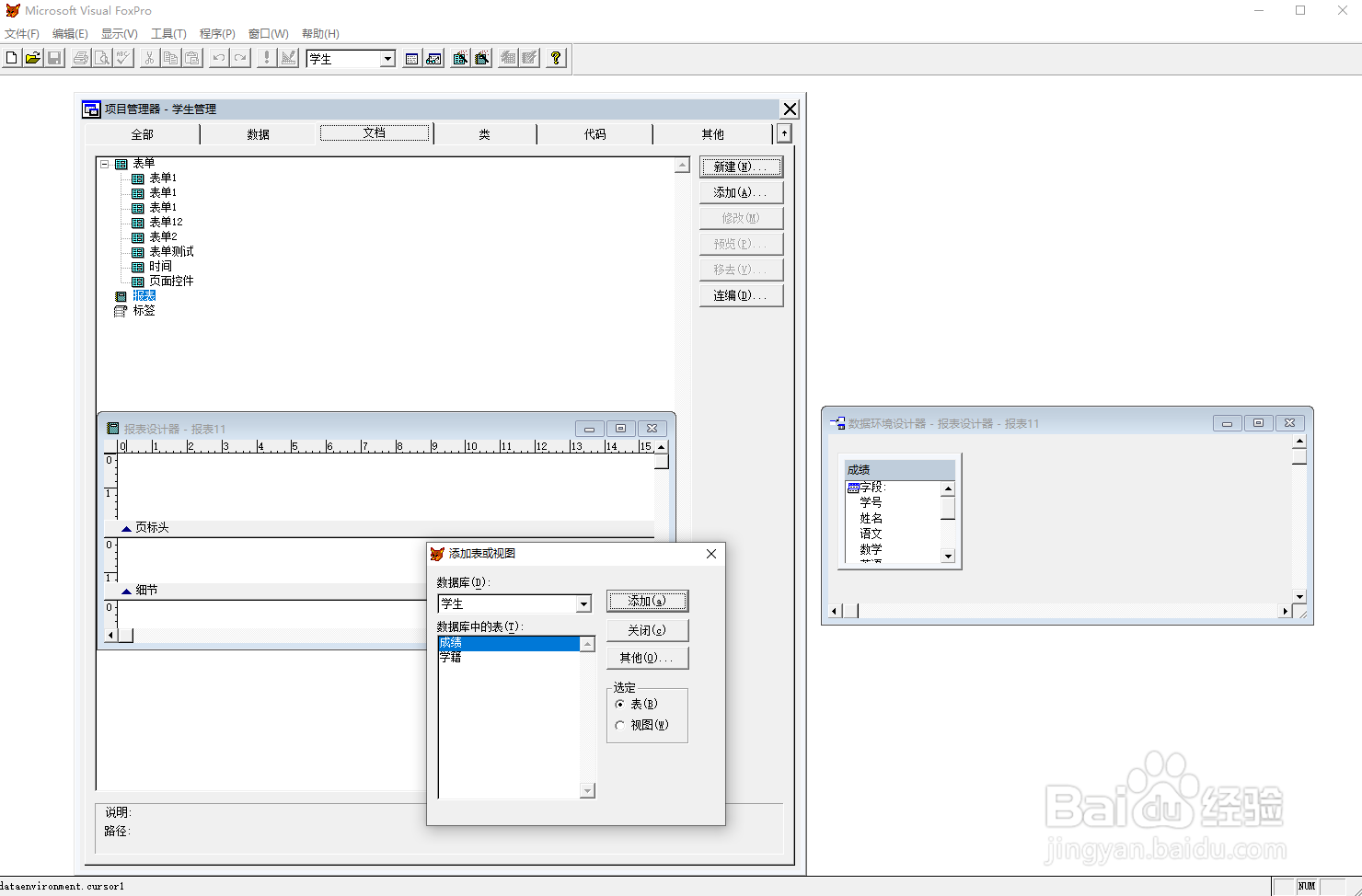Open the 窗口(W) menu
The height and width of the screenshot is (896, 1362).
coord(268,34)
